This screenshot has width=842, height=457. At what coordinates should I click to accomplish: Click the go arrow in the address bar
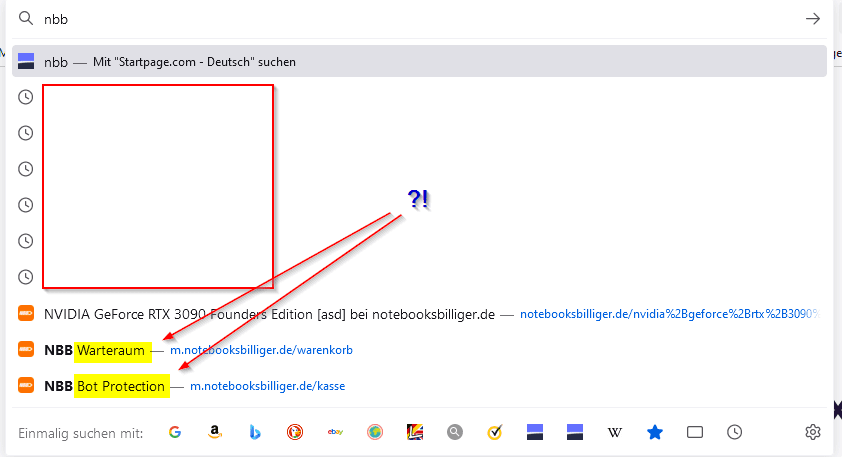[813, 19]
